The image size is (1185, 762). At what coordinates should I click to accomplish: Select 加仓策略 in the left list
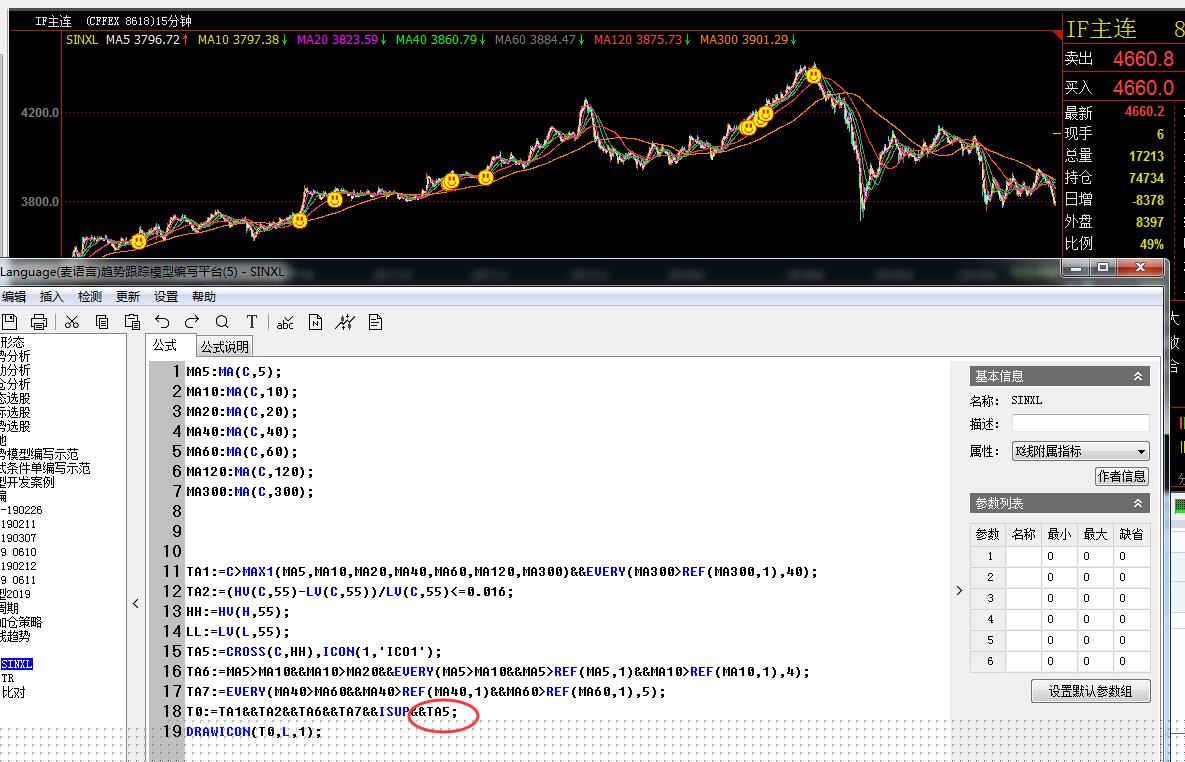[x=21, y=622]
